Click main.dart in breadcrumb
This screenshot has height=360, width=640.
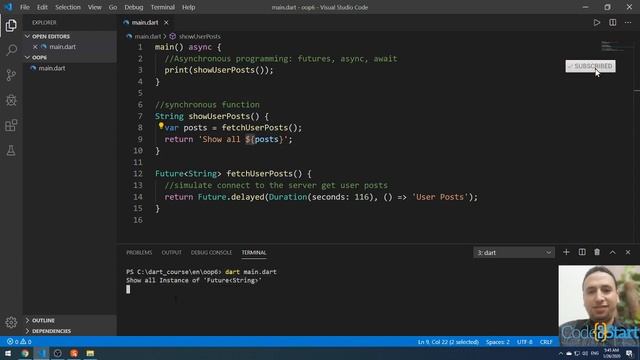coord(147,36)
